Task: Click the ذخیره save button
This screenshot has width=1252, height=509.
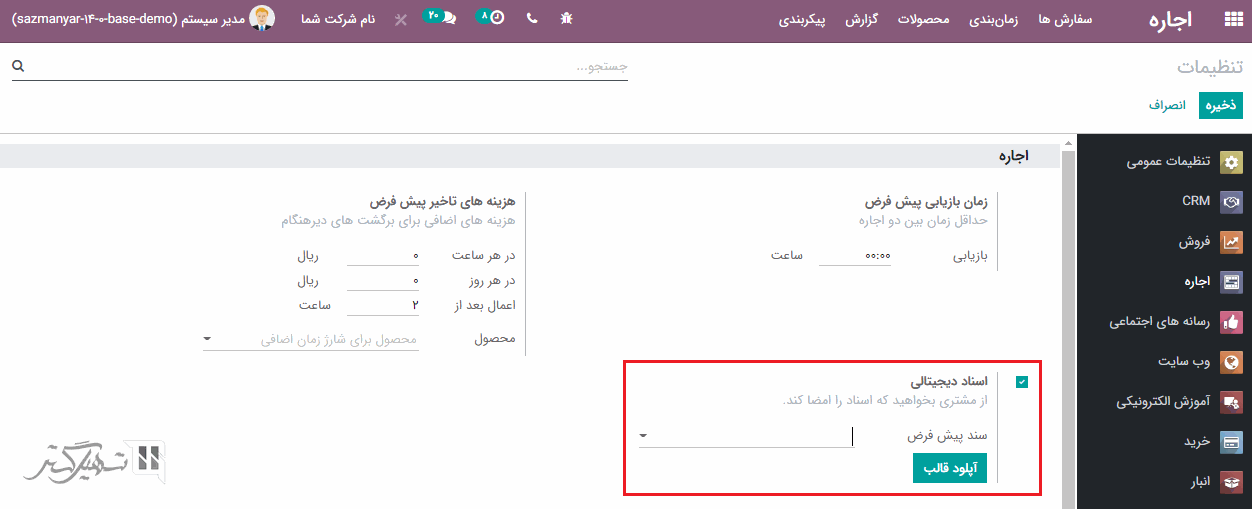Action: [1220, 105]
